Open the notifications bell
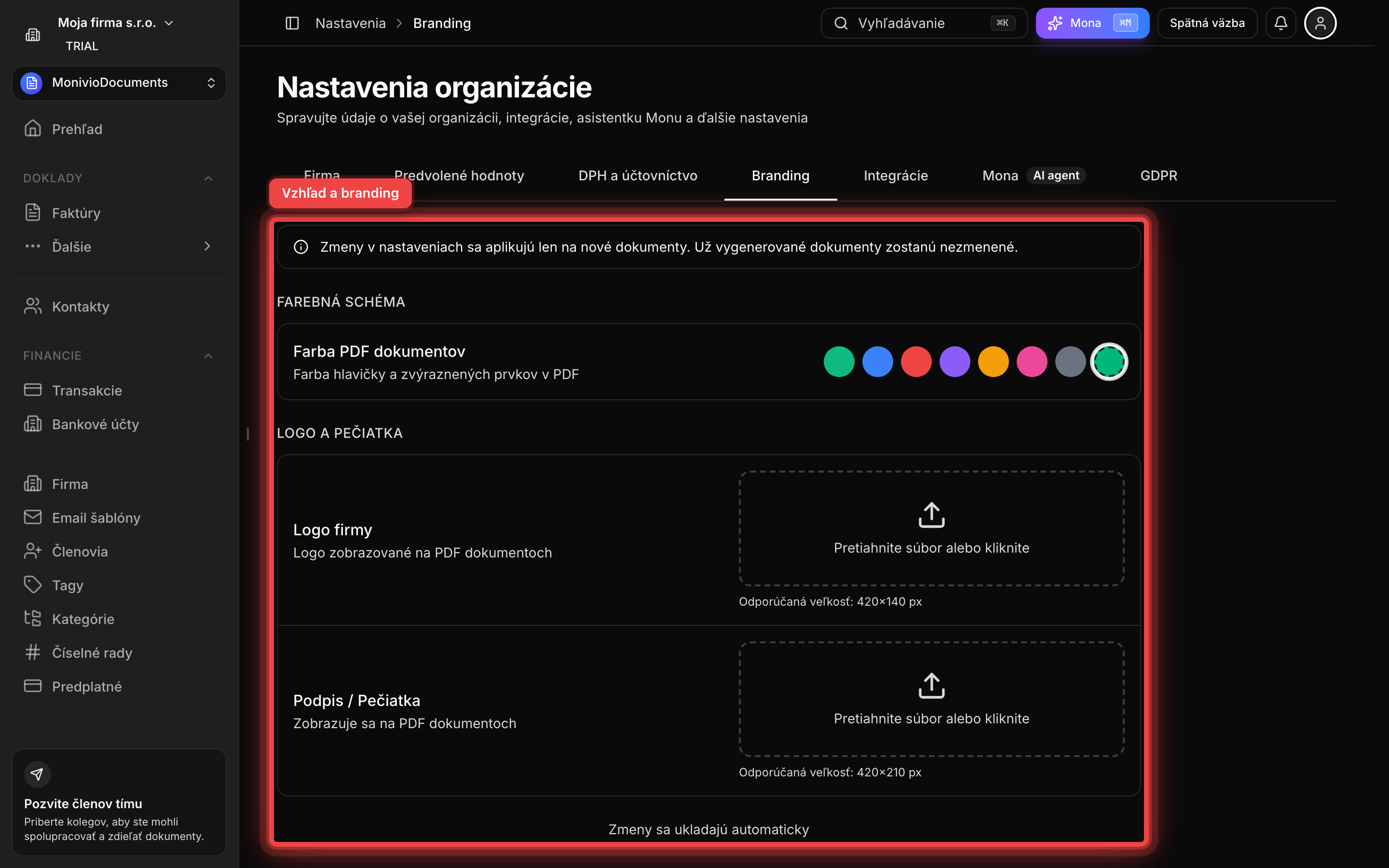This screenshot has width=1389, height=868. [x=1280, y=23]
